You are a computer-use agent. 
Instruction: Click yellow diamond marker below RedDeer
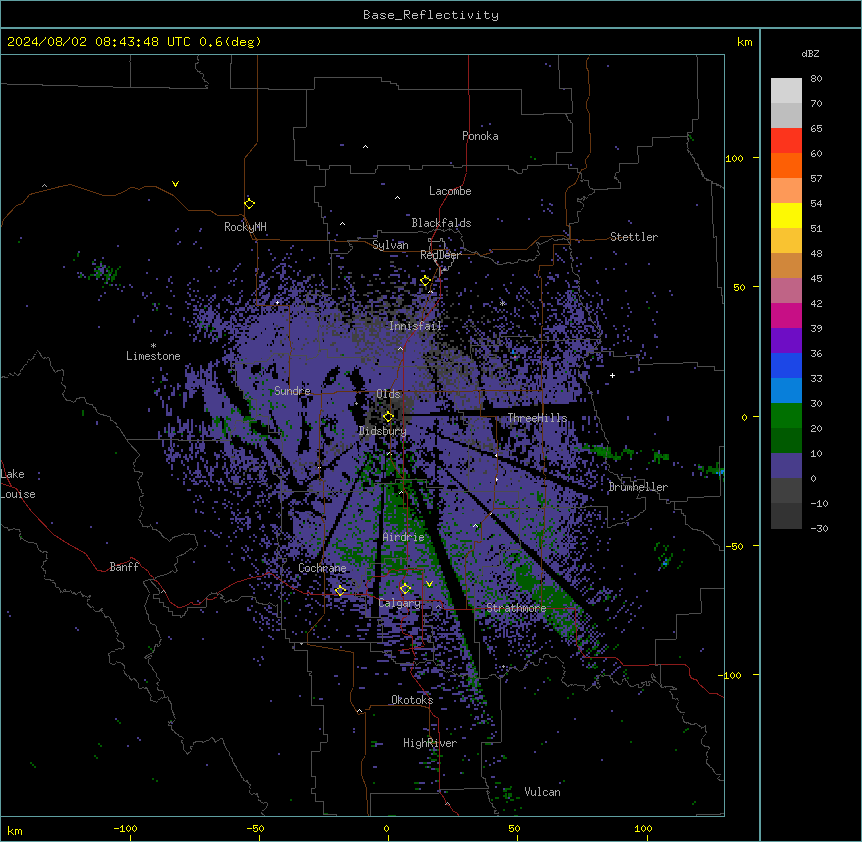tap(426, 281)
